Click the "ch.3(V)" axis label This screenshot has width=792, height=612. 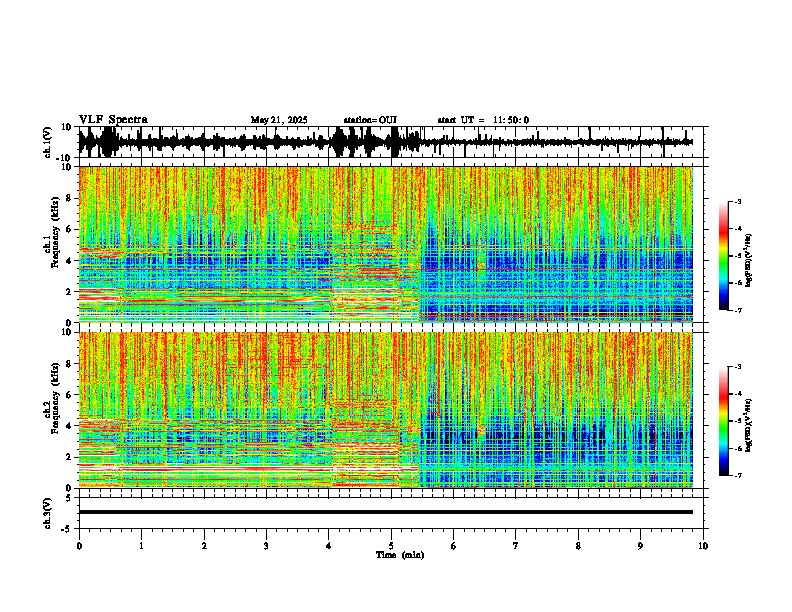[47, 514]
